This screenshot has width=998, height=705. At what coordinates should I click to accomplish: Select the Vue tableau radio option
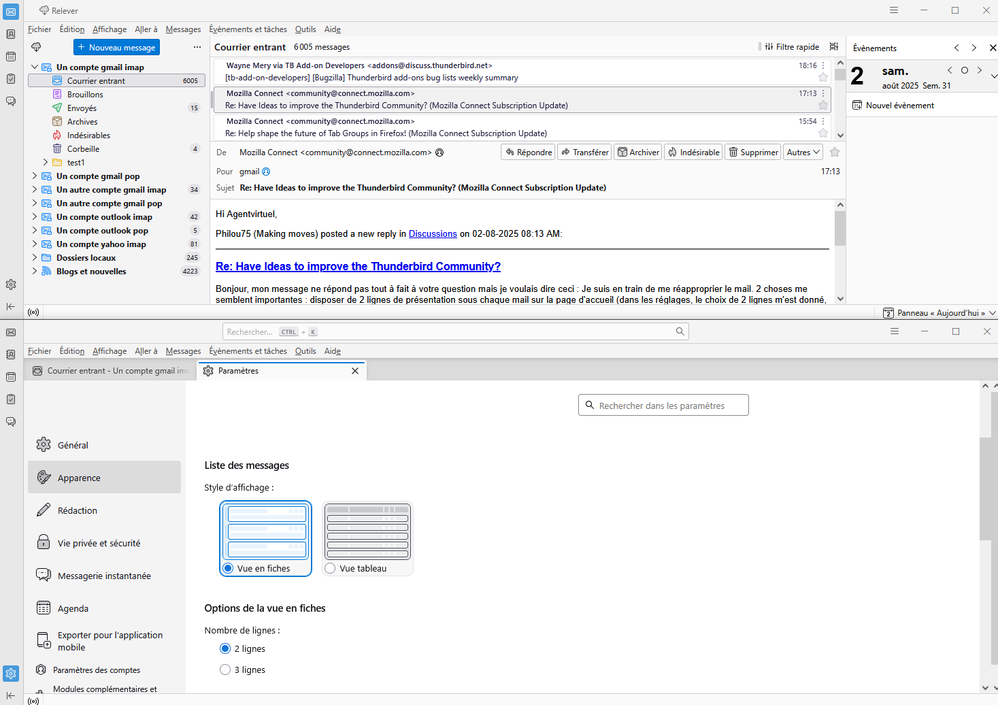tap(331, 568)
